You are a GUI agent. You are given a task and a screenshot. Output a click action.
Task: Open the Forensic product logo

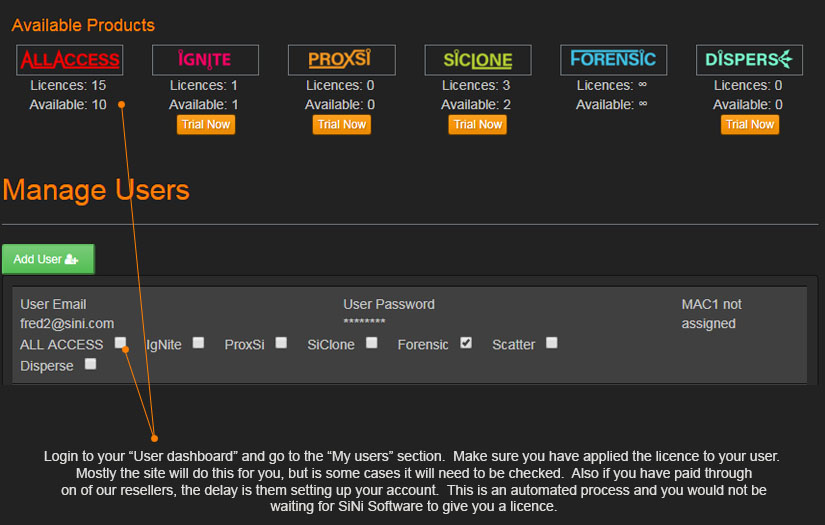pos(613,60)
